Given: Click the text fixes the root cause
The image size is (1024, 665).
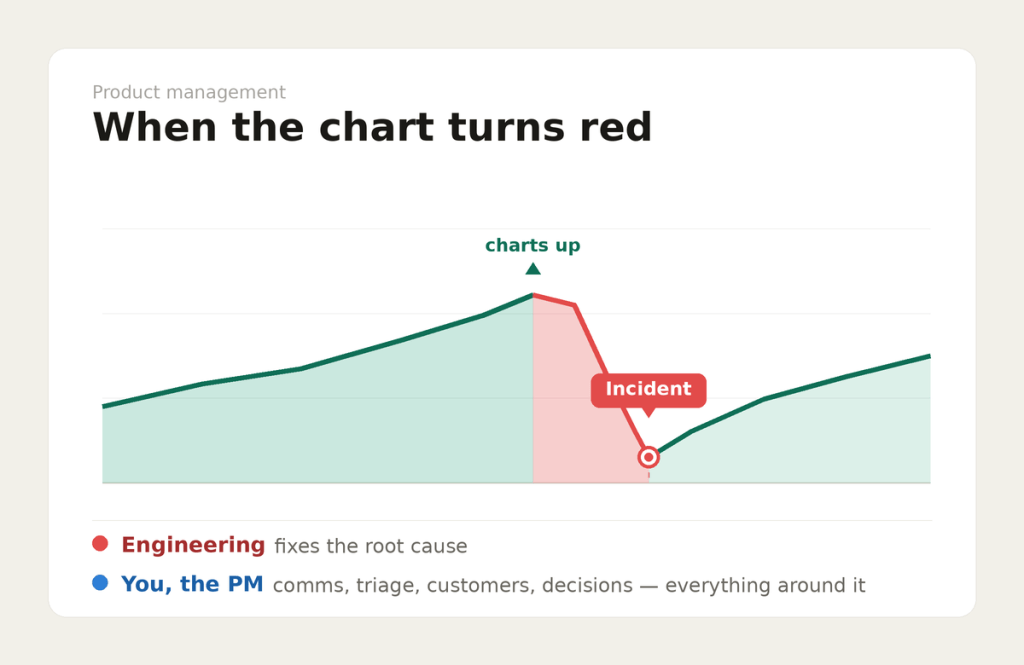Looking at the screenshot, I should point(371,546).
